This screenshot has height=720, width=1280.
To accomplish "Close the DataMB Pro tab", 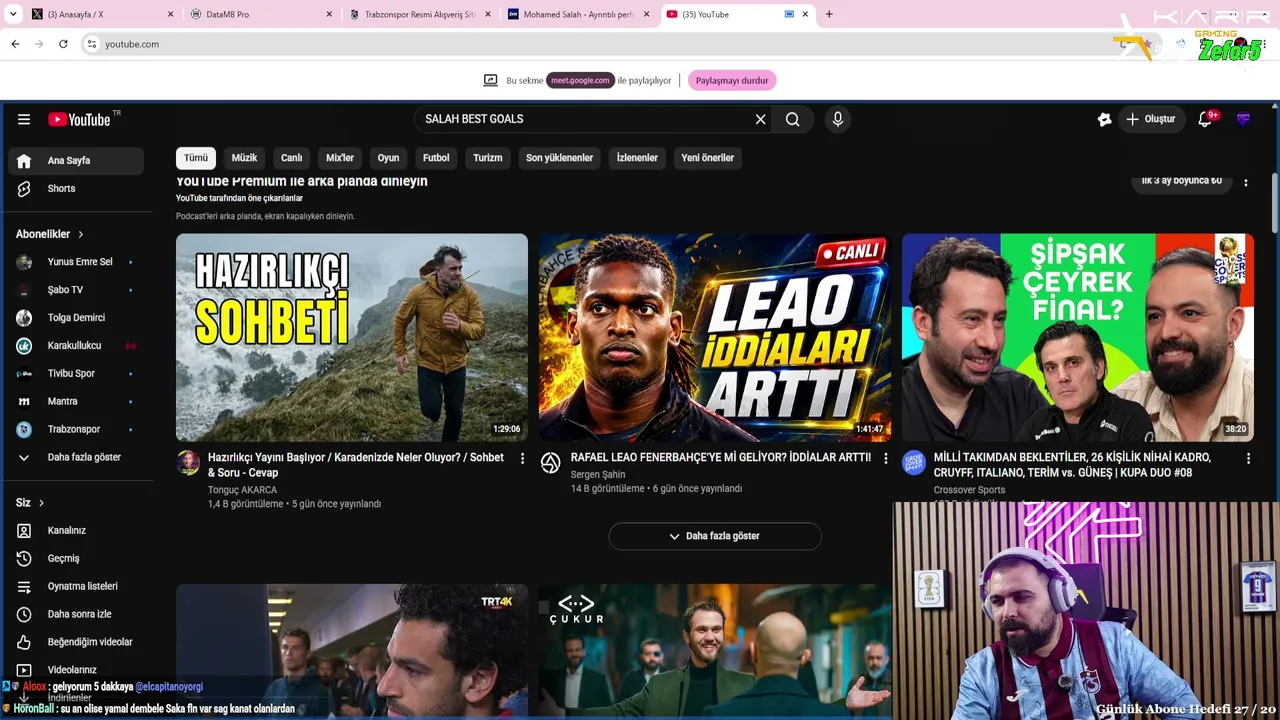I will pyautogui.click(x=330, y=14).
